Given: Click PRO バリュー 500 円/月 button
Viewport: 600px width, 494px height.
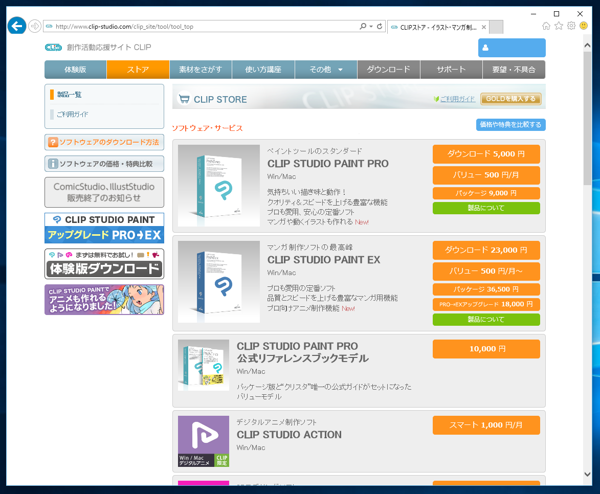Looking at the screenshot, I should [x=486, y=175].
